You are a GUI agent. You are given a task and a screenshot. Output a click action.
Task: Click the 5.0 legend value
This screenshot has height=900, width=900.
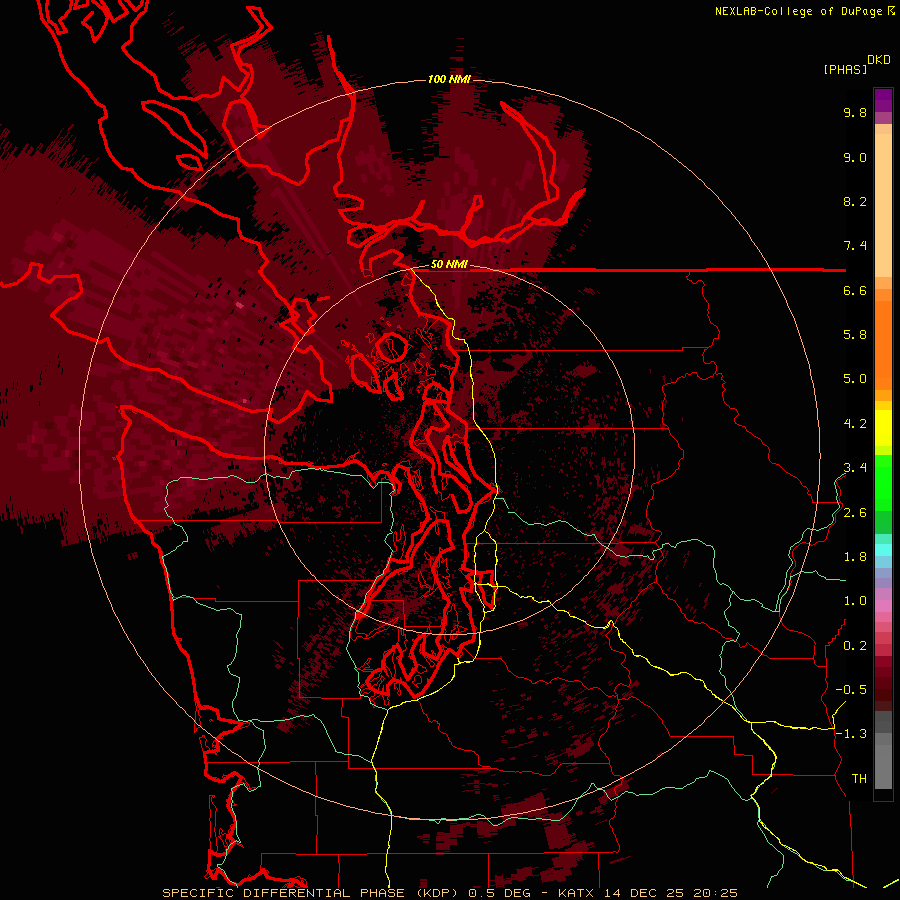(x=855, y=379)
